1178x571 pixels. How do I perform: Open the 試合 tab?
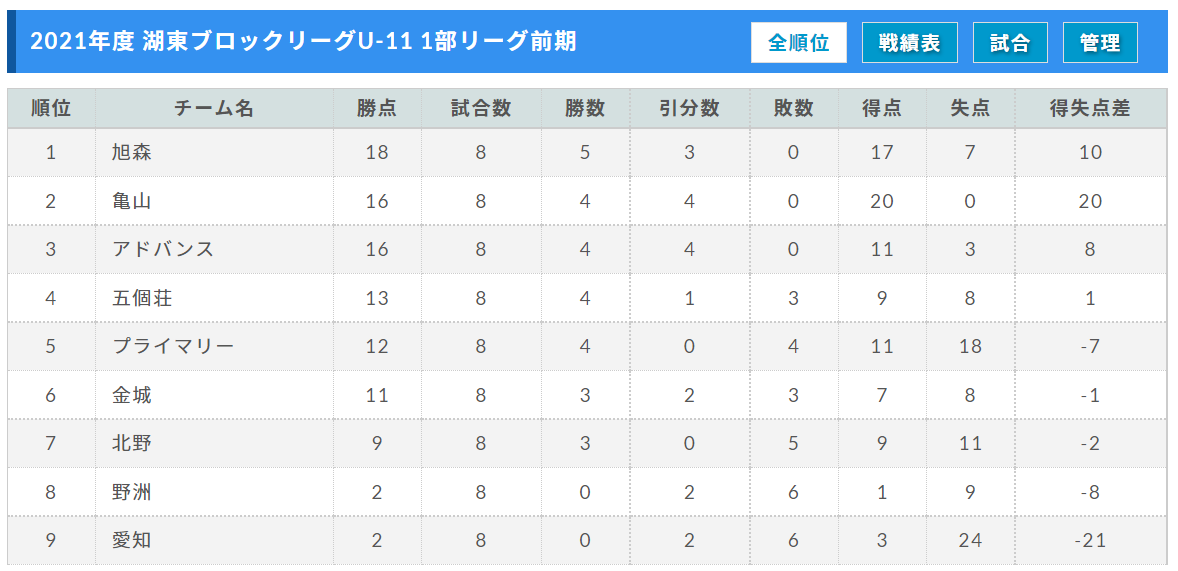[1010, 43]
